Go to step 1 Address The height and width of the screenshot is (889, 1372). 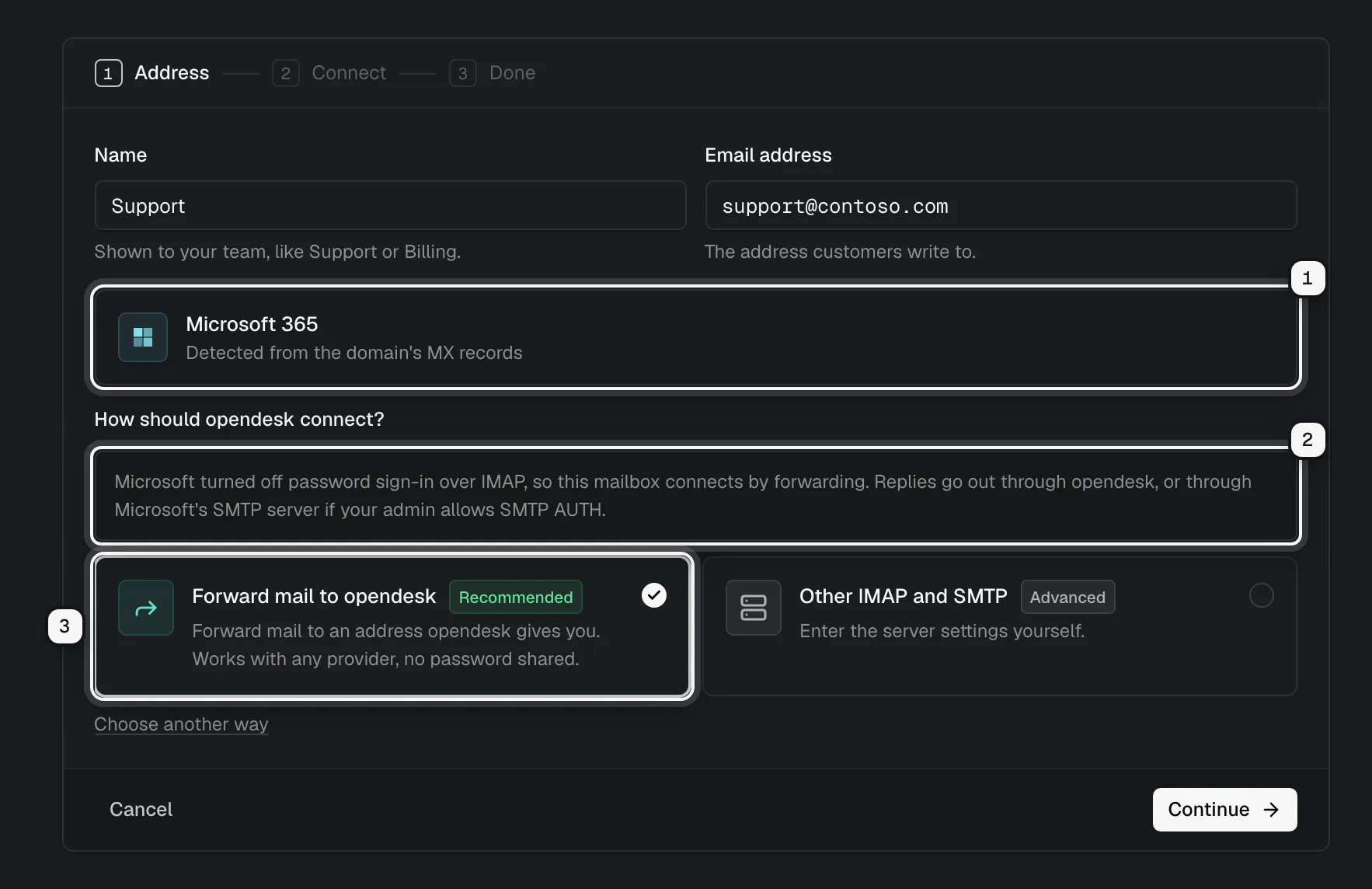click(x=152, y=73)
